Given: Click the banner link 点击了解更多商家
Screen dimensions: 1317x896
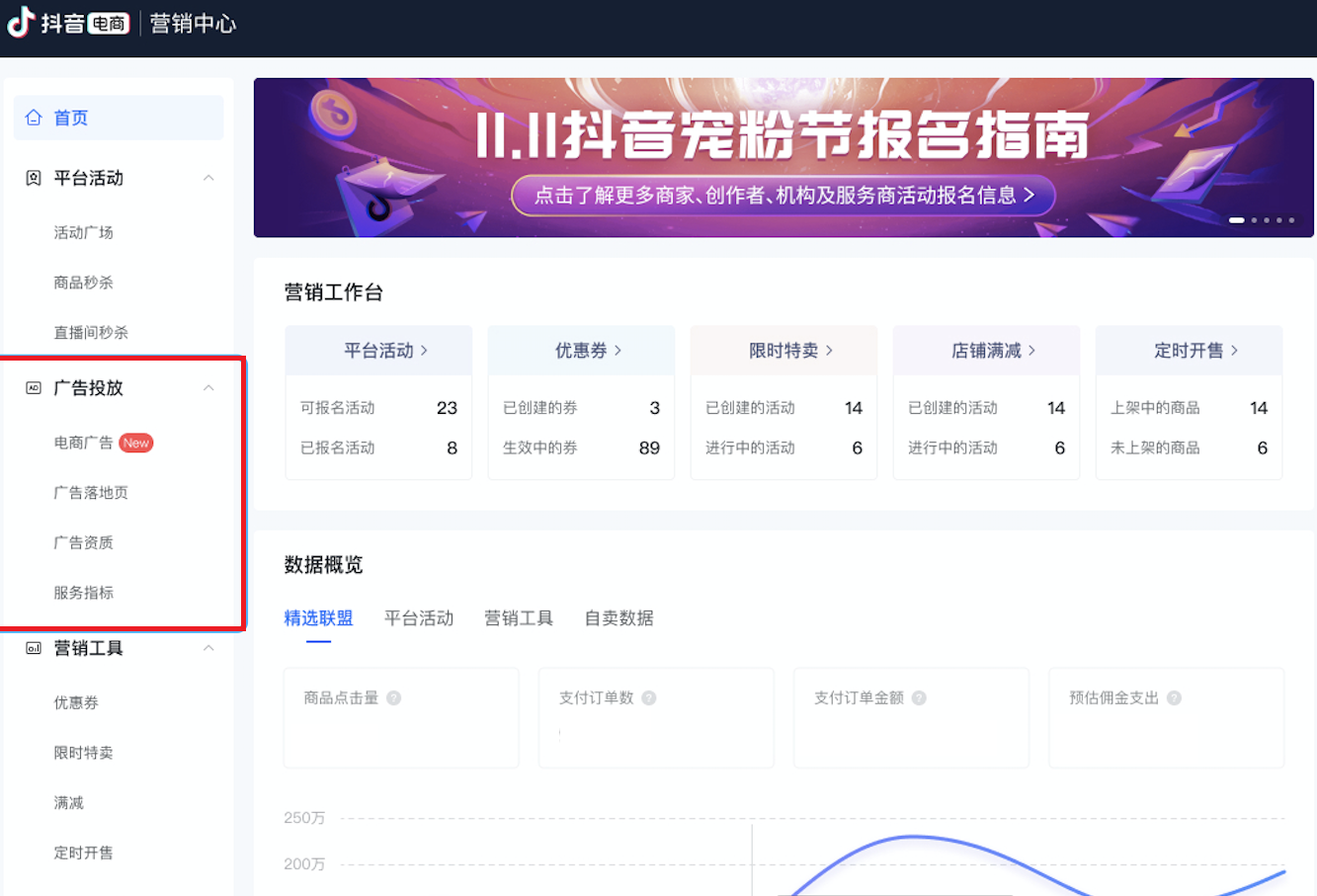Looking at the screenshot, I should pyautogui.click(x=783, y=196).
